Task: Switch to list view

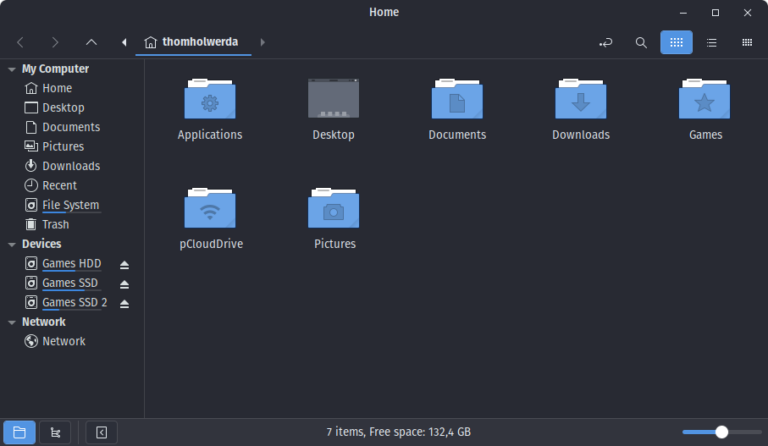Action: [712, 43]
